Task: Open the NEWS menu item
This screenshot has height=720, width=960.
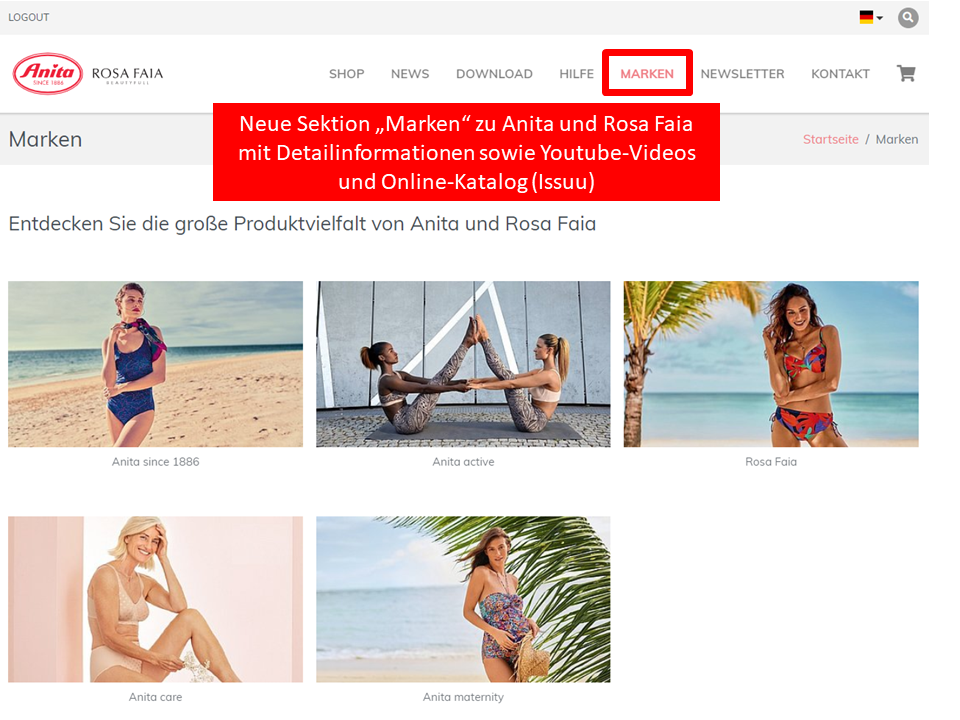Action: (x=410, y=74)
